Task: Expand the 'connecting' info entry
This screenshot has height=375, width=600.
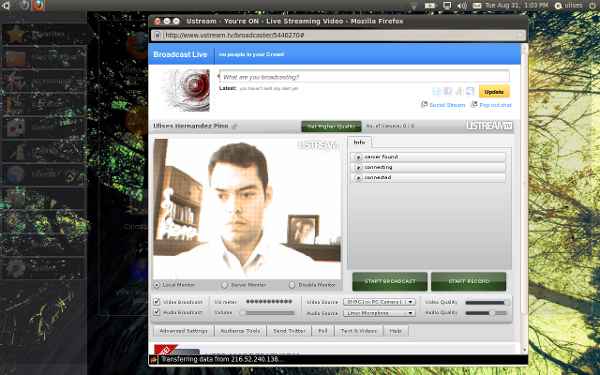Action: pos(428,167)
